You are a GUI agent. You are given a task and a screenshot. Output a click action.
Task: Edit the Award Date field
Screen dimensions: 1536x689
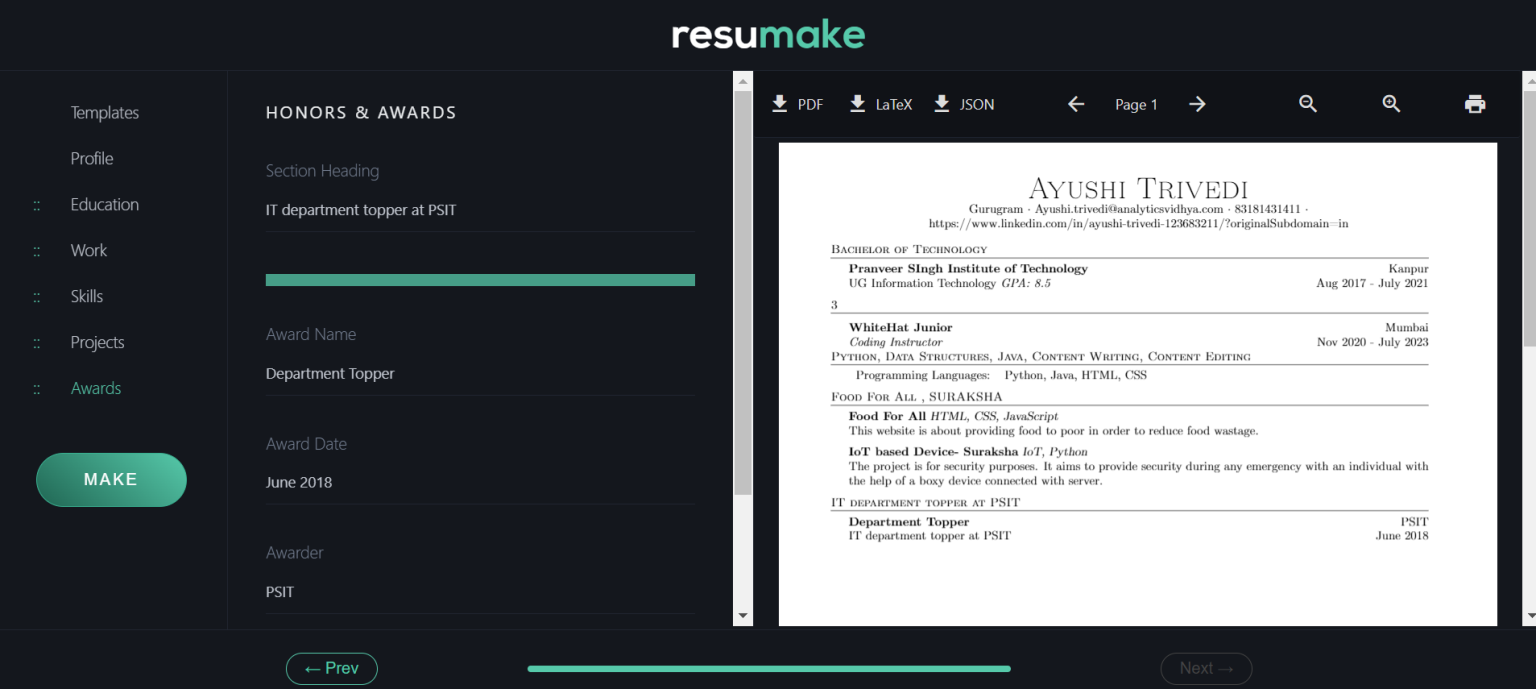pyautogui.click(x=480, y=483)
